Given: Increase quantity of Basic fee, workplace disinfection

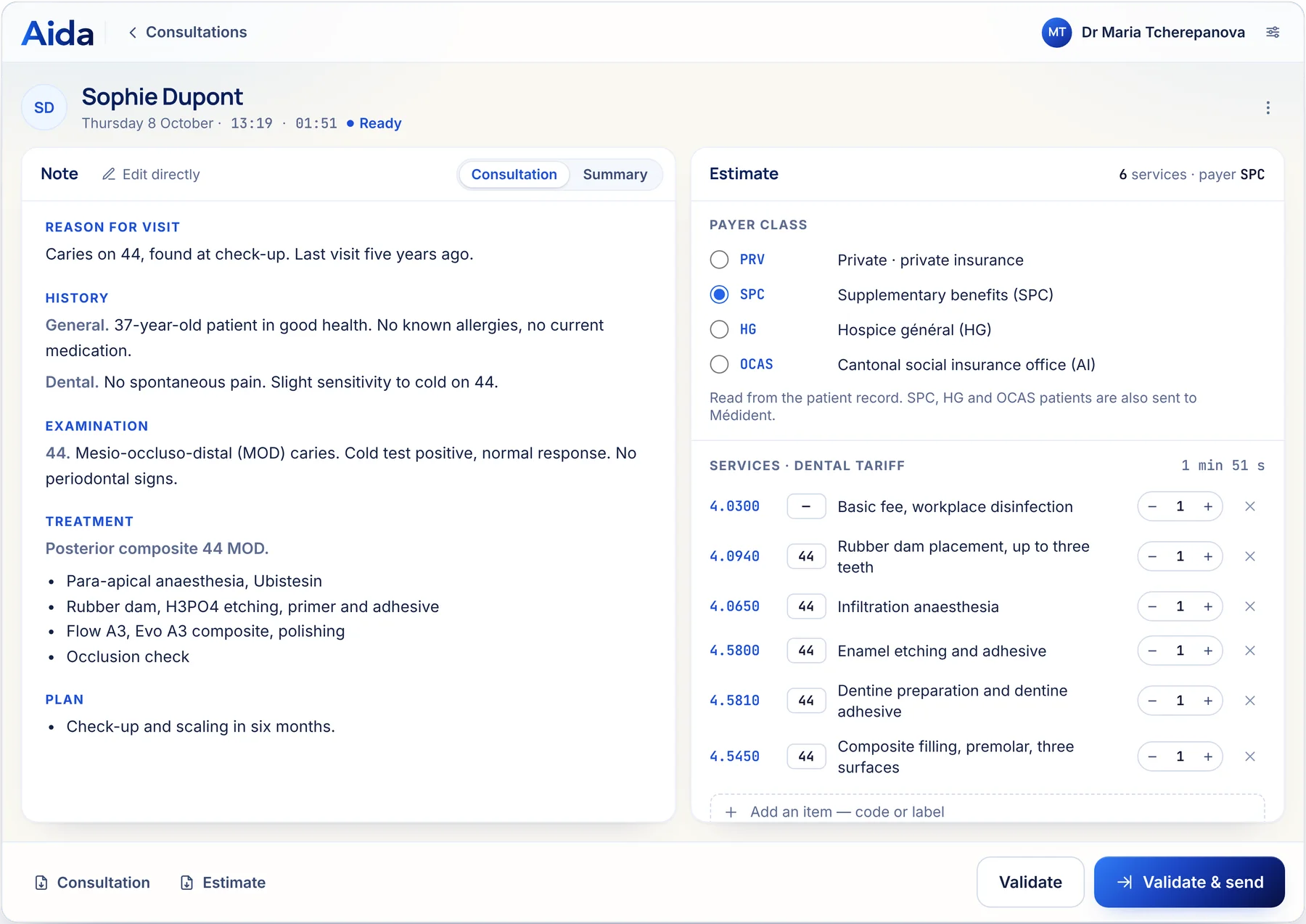Looking at the screenshot, I should tap(1207, 506).
